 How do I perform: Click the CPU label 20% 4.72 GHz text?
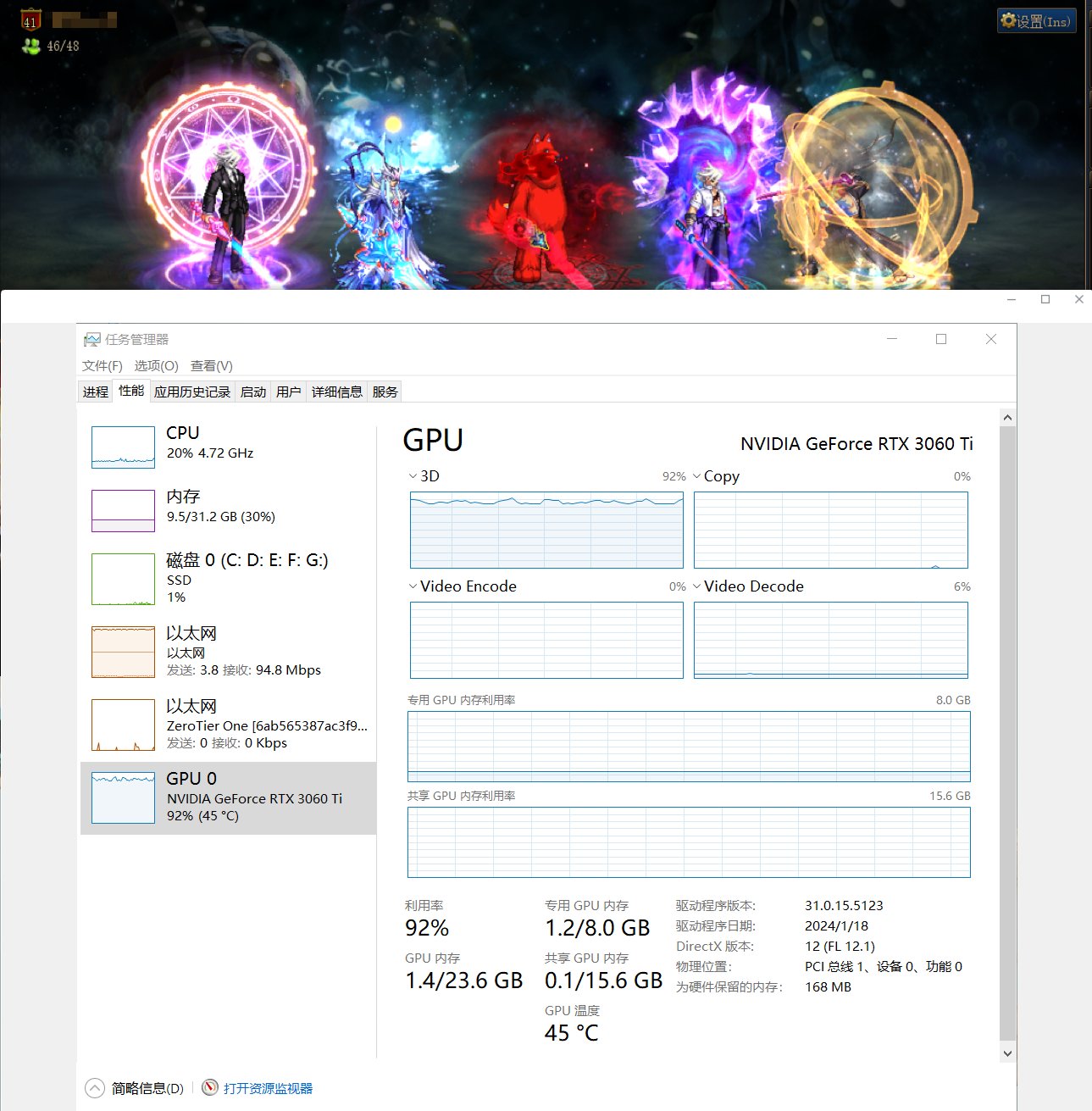(x=210, y=453)
